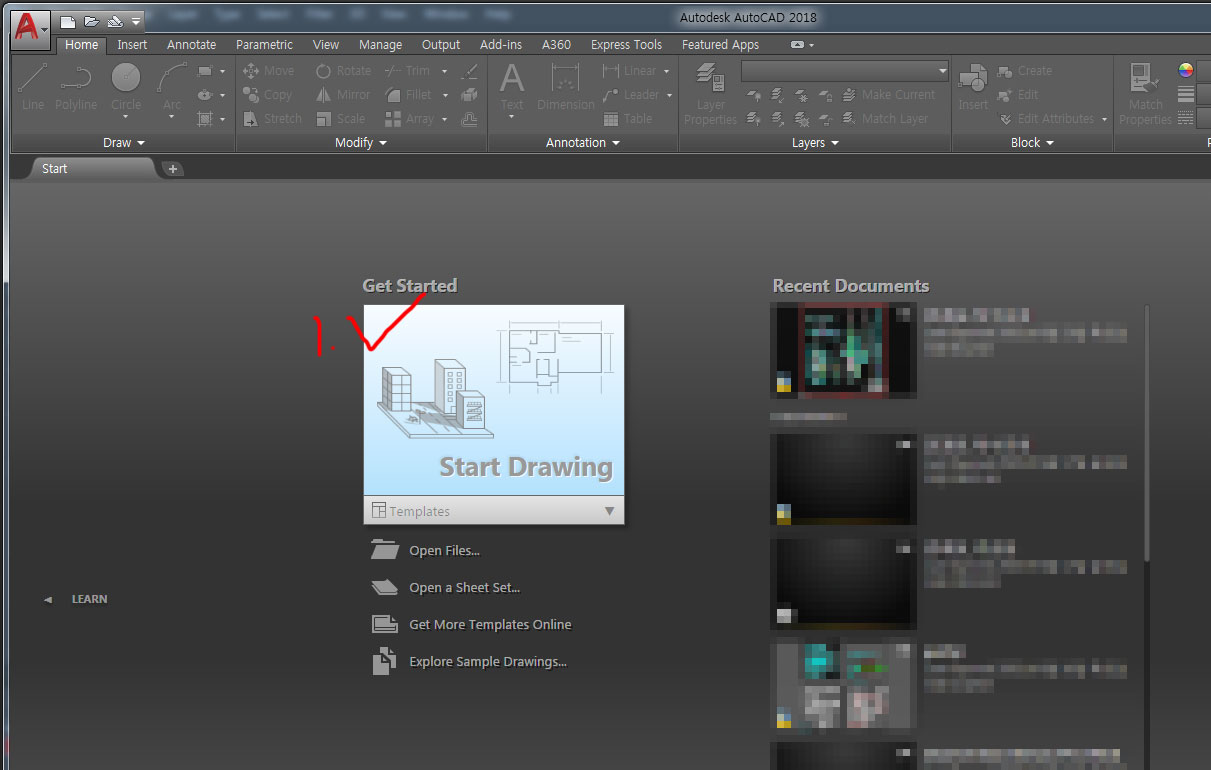Screen dimensions: 1211x770
Task: Switch to the Insert ribbon tab
Action: pos(132,45)
